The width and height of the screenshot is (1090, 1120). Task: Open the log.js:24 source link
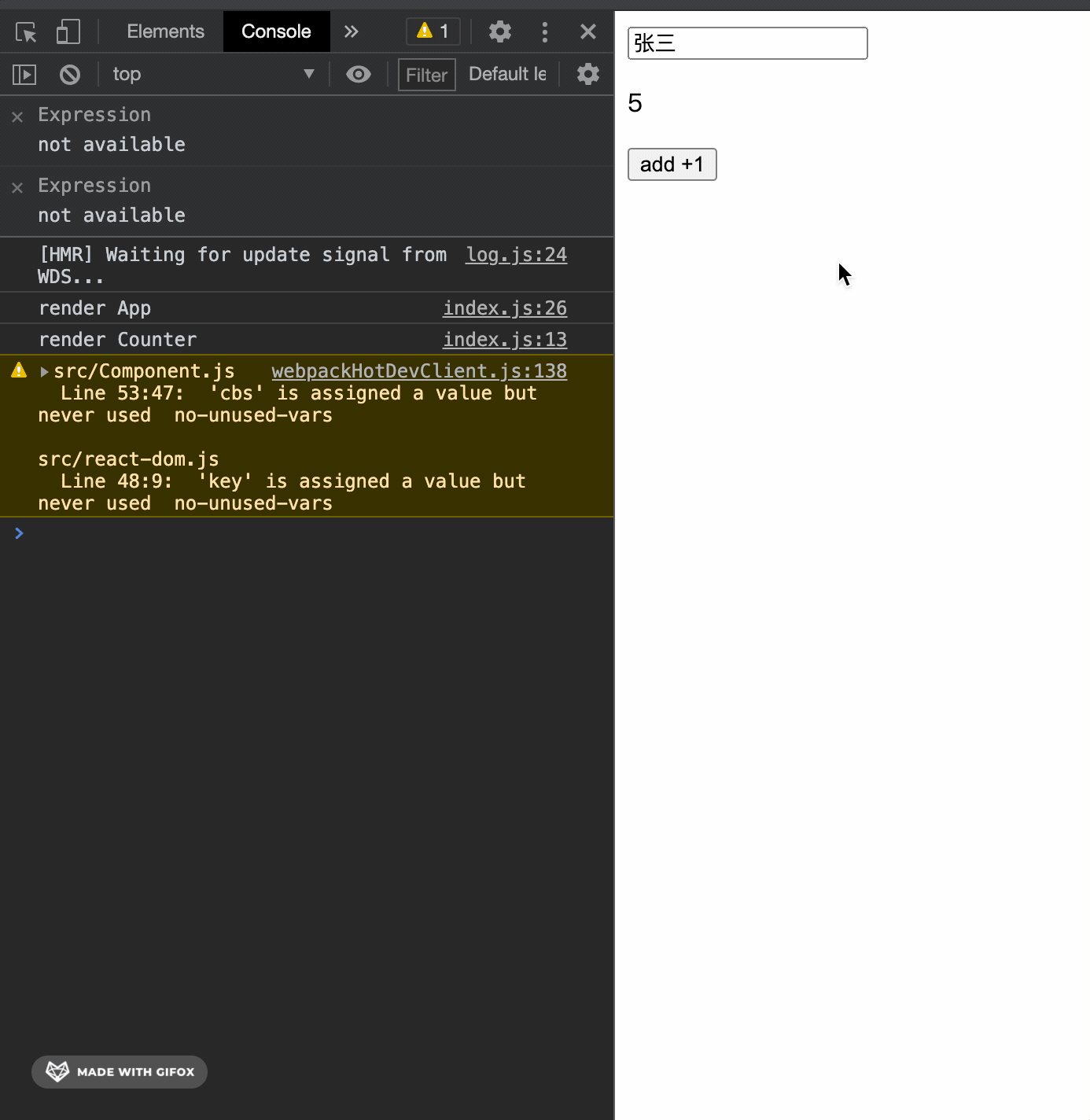click(516, 255)
